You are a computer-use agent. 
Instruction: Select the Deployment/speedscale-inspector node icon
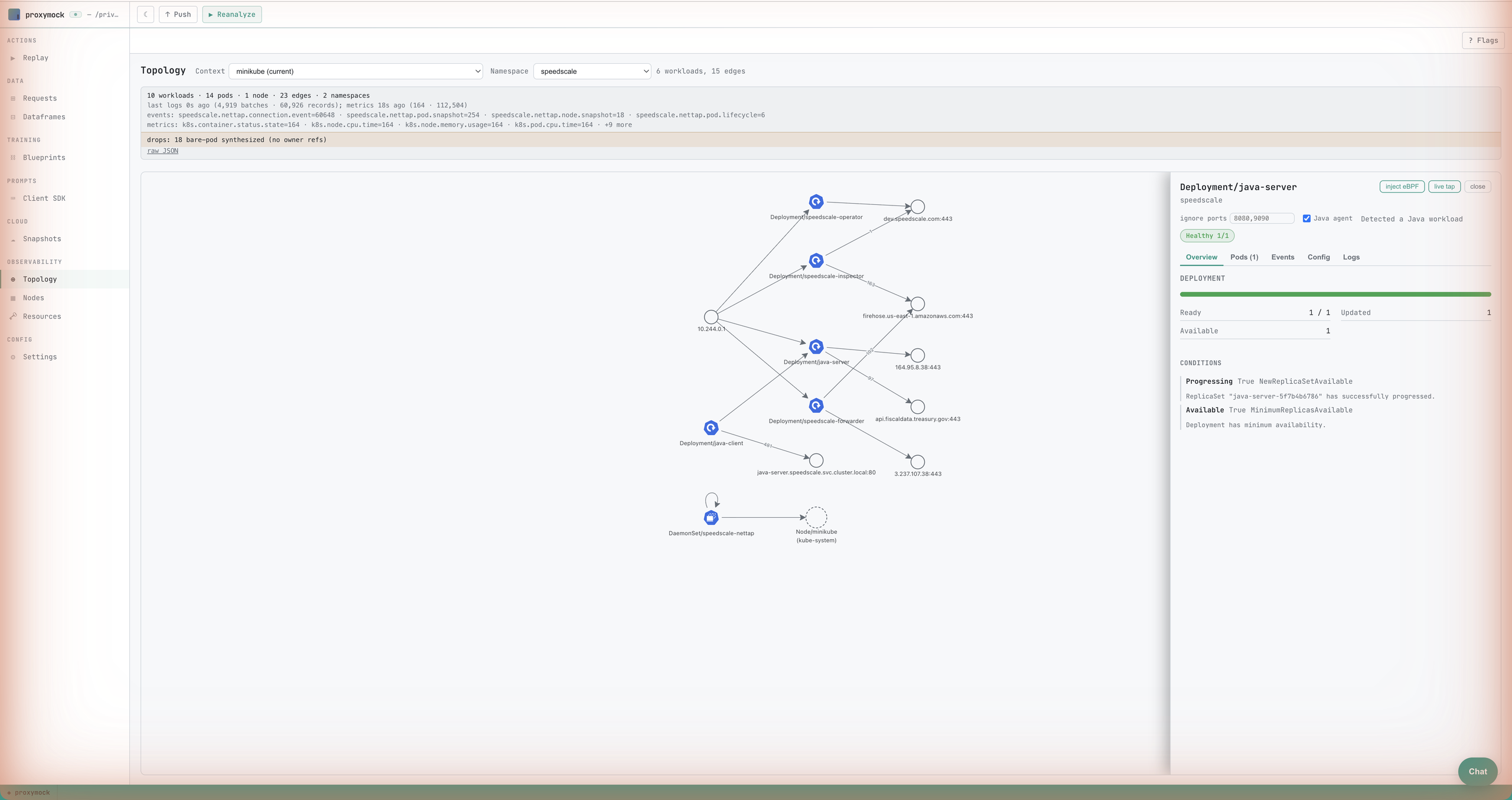coord(816,260)
